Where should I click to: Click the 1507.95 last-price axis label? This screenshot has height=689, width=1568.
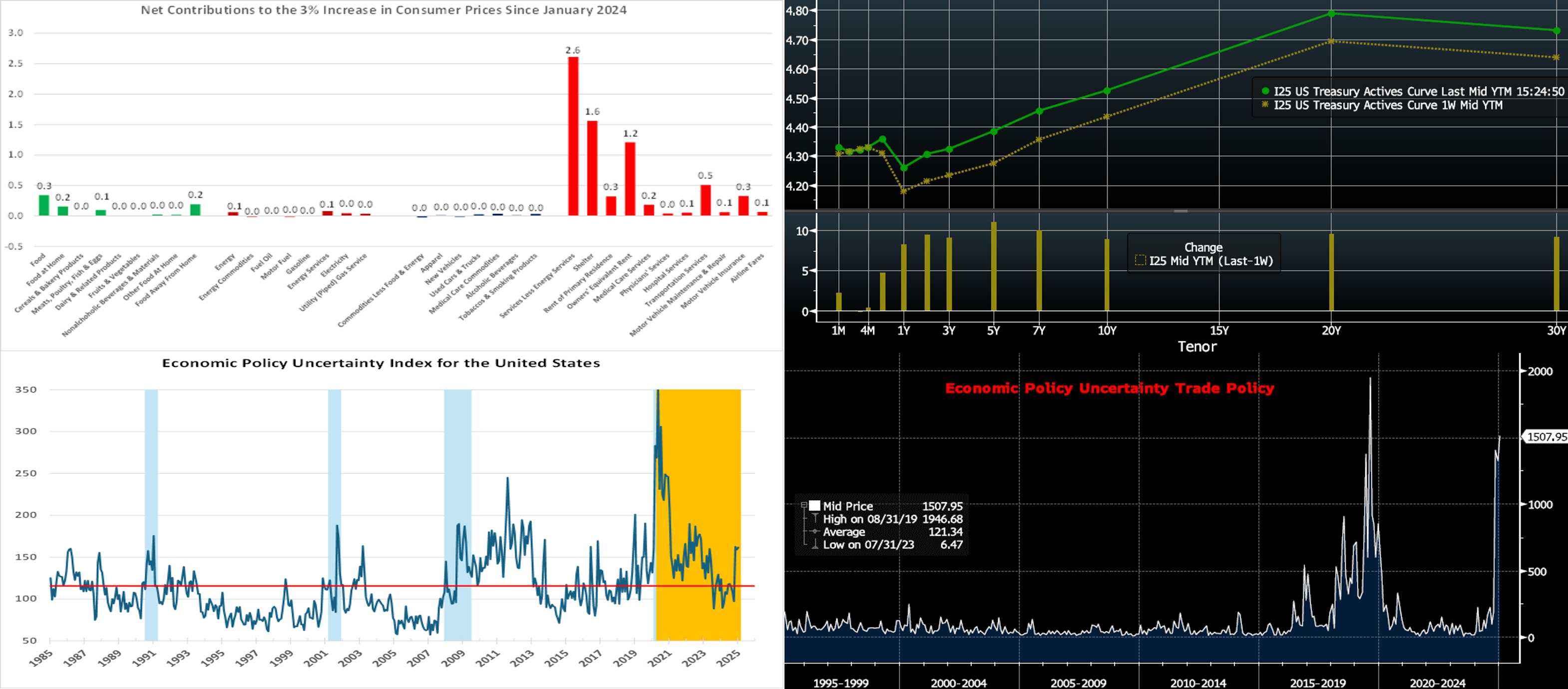(1546, 436)
